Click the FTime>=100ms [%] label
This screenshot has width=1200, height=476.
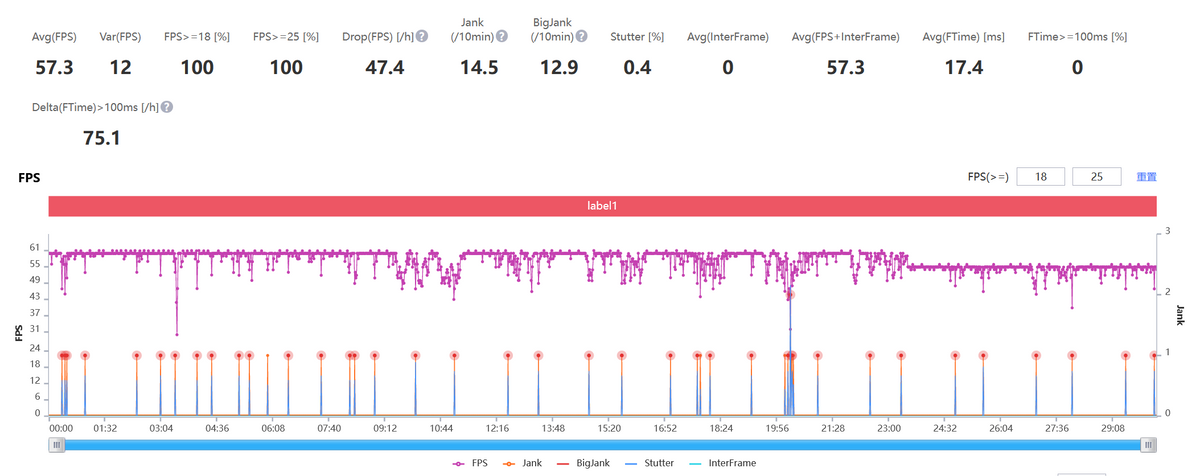(1077, 37)
